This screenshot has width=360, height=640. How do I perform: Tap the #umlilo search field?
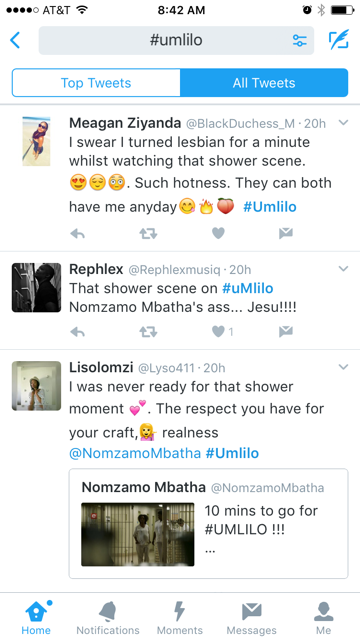(x=176, y=40)
